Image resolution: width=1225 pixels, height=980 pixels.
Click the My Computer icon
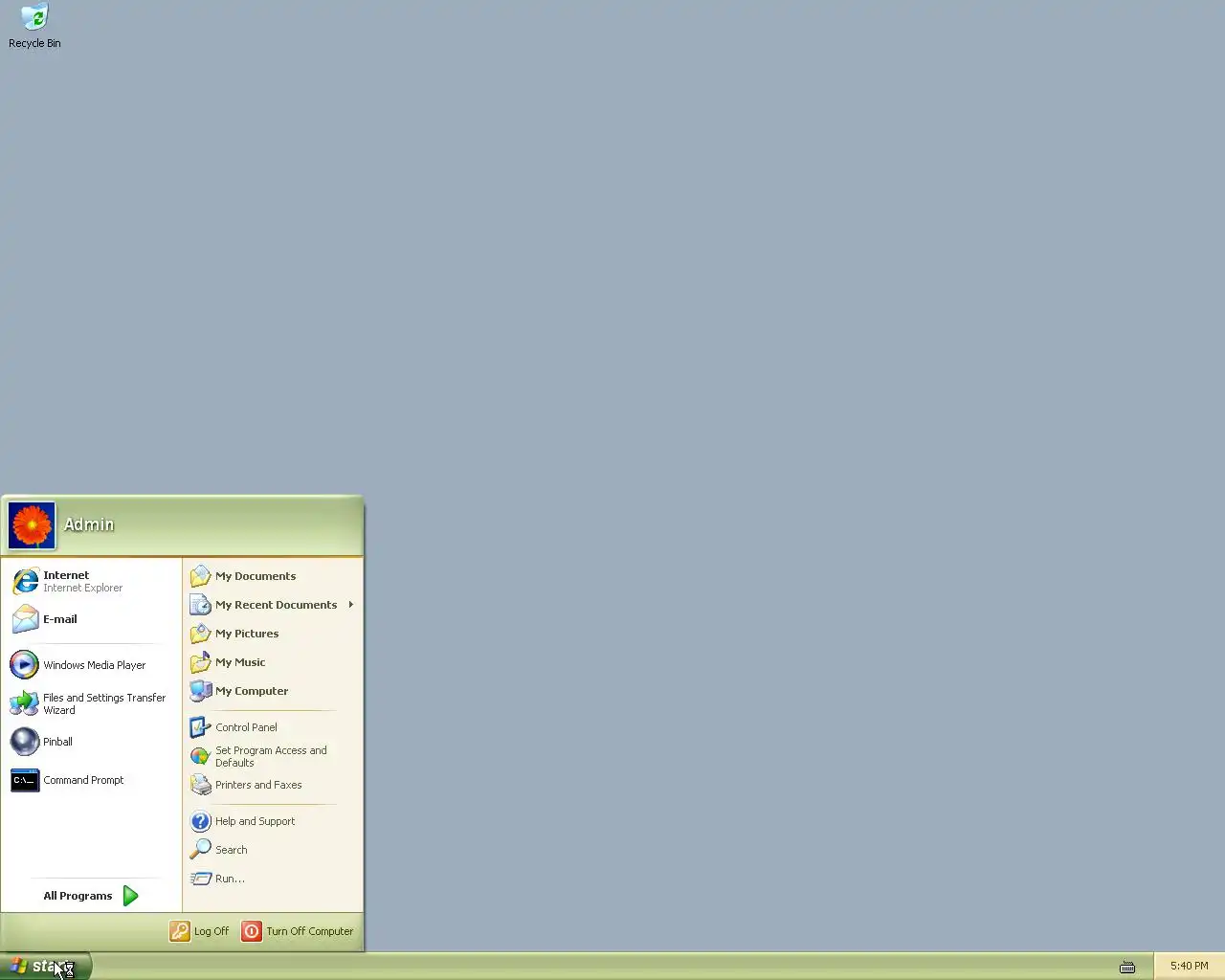pyautogui.click(x=200, y=691)
